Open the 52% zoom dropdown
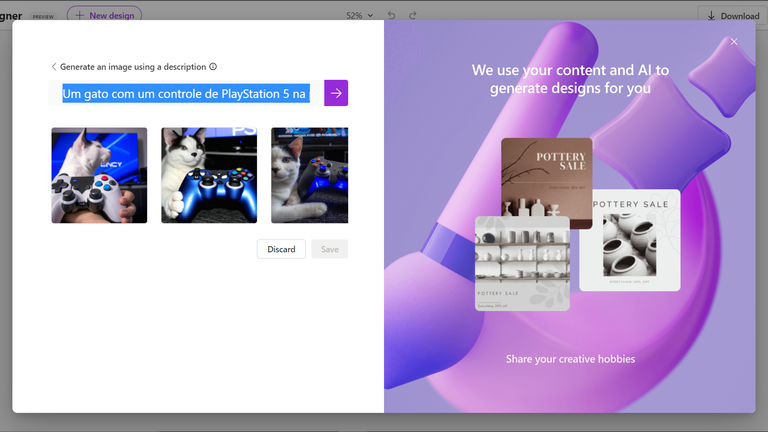 point(360,15)
